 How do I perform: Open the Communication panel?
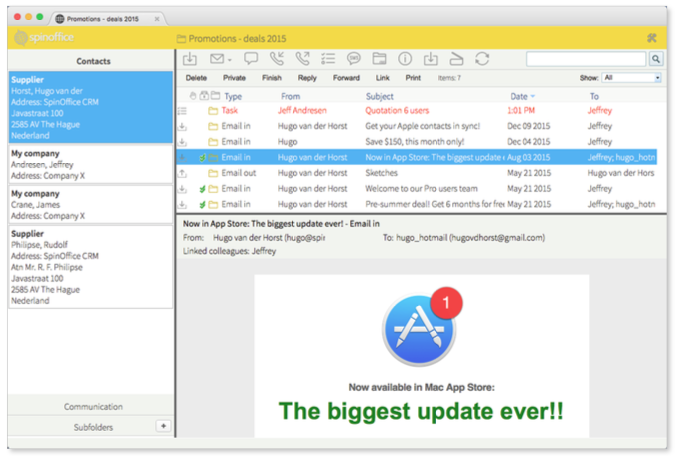point(91,406)
